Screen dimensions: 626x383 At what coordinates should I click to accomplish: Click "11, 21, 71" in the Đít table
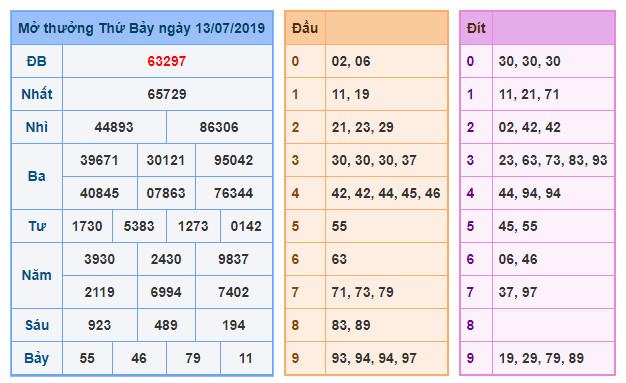pos(529,94)
